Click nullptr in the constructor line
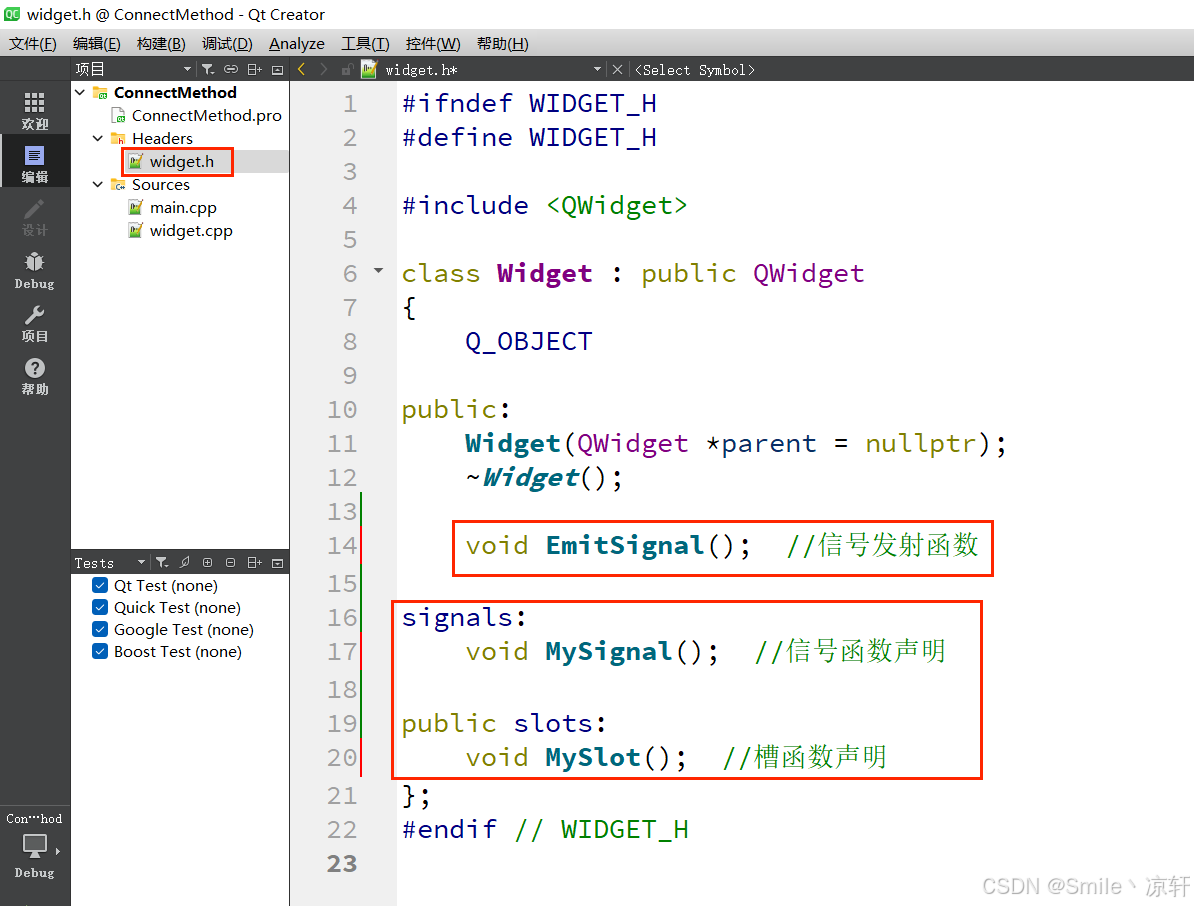This screenshot has height=906, width=1194. click(921, 444)
